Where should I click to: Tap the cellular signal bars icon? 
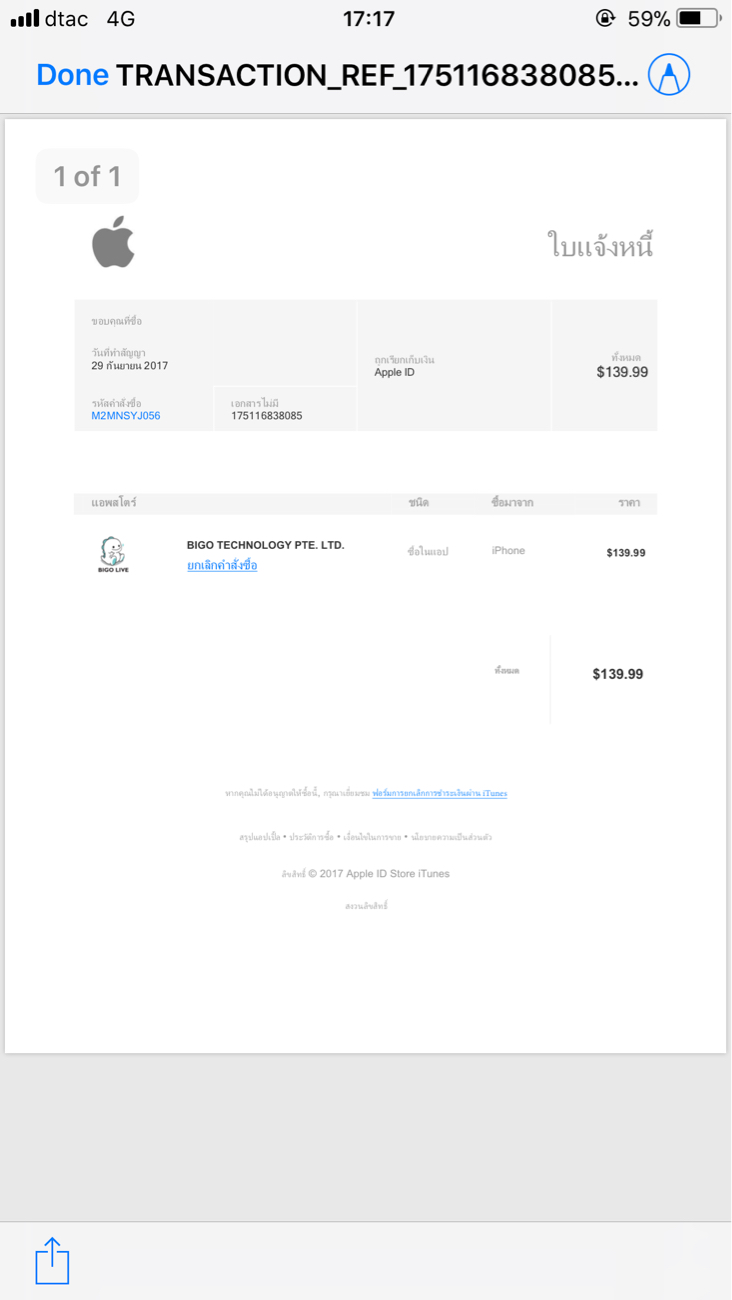(25, 18)
